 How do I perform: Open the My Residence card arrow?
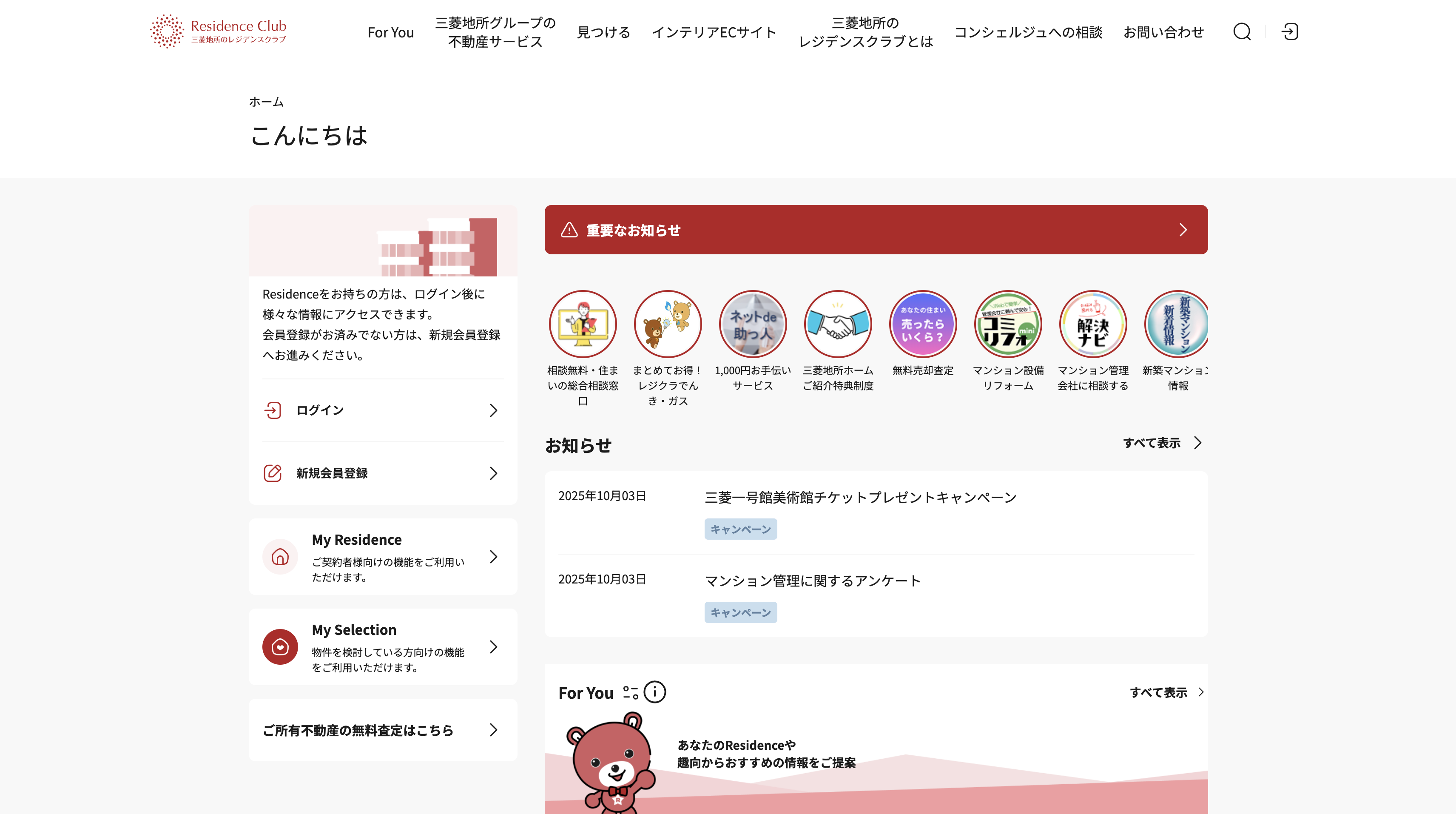tap(493, 557)
